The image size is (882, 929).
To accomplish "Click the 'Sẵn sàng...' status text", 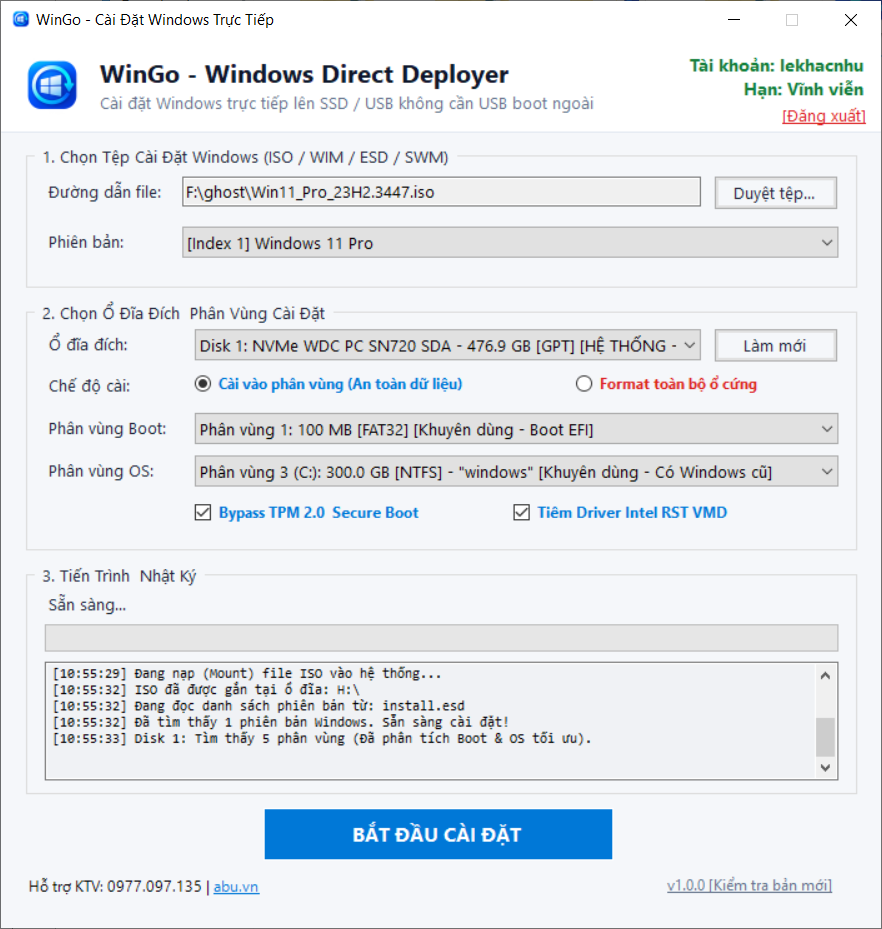I will [x=87, y=605].
